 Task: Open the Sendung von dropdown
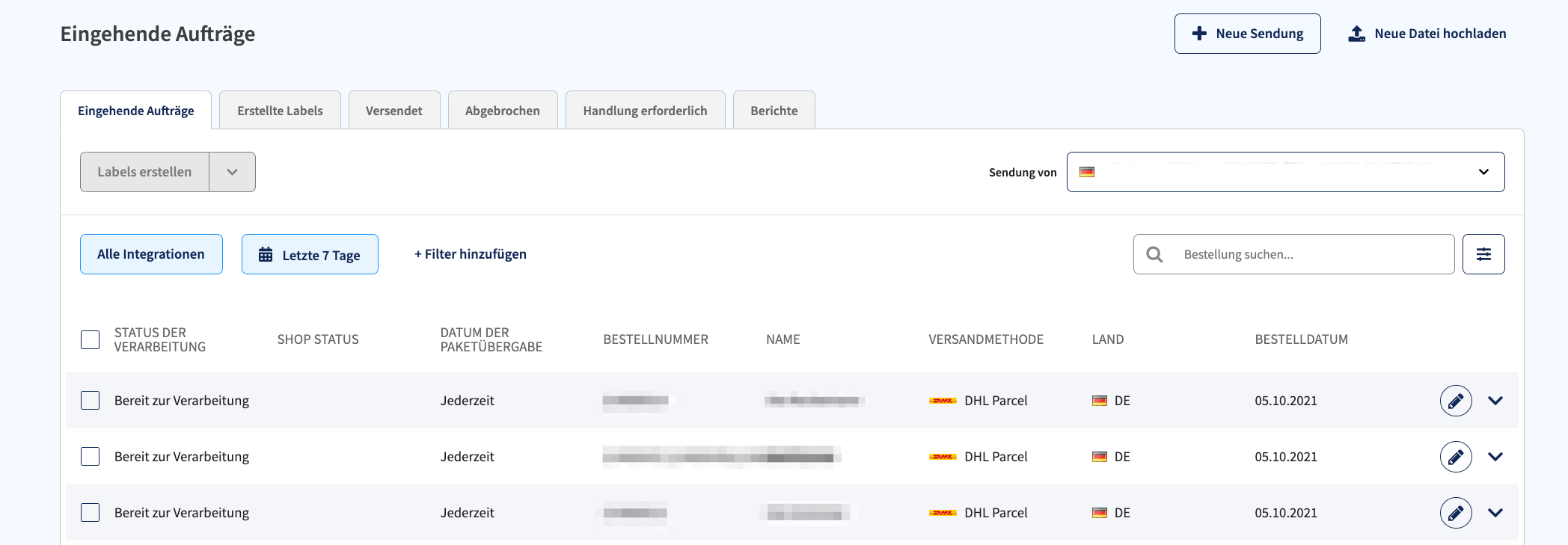click(x=1285, y=172)
